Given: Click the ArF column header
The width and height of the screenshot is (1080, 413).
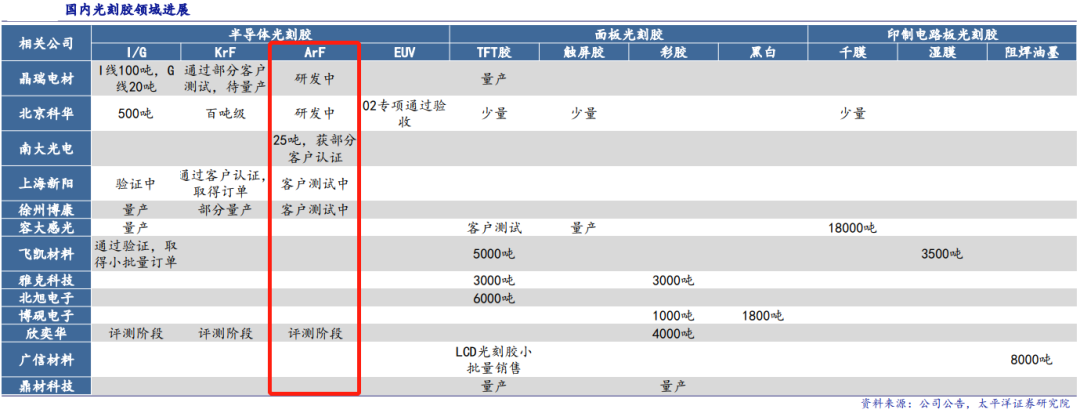Looking at the screenshot, I should pos(315,52).
